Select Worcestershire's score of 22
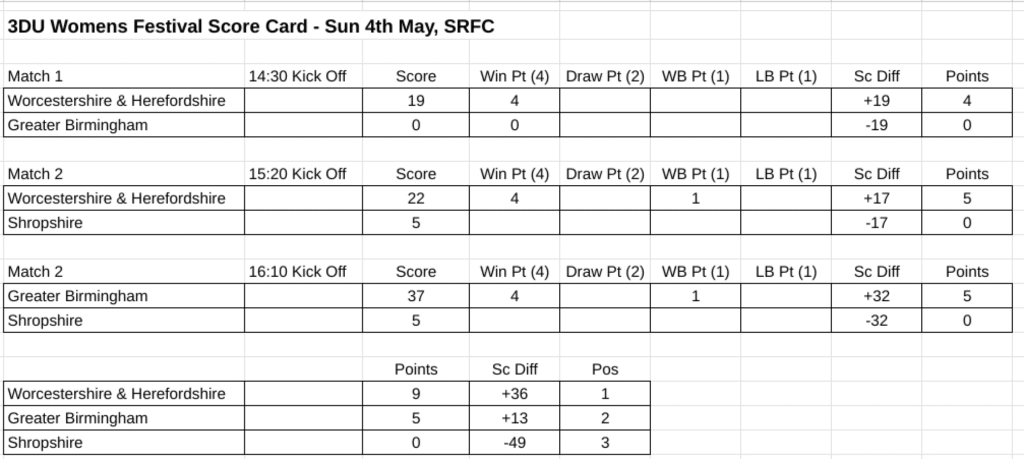This screenshot has height=459, width=1024. click(415, 198)
